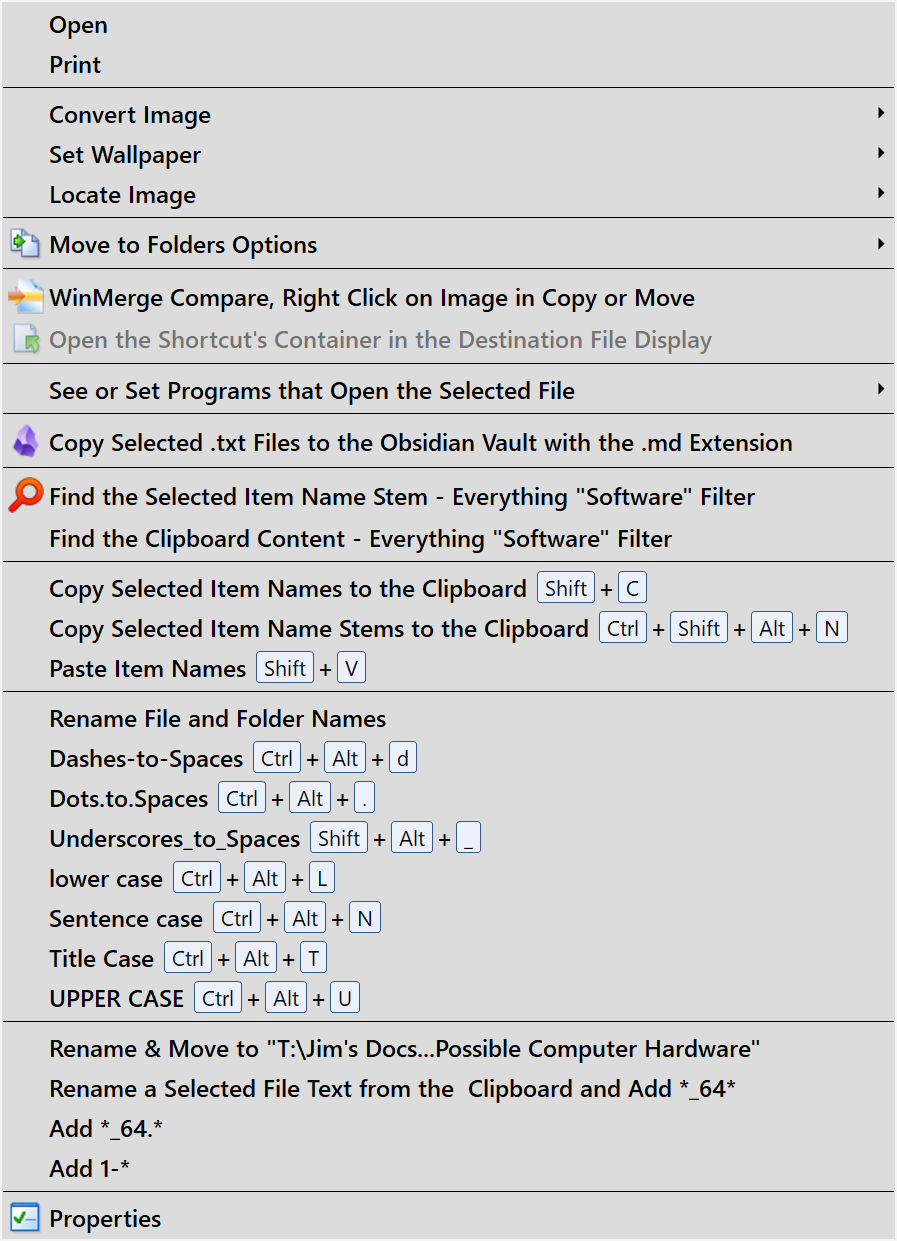
Task: Click the Everything magnifying glass icon
Action: coord(25,496)
